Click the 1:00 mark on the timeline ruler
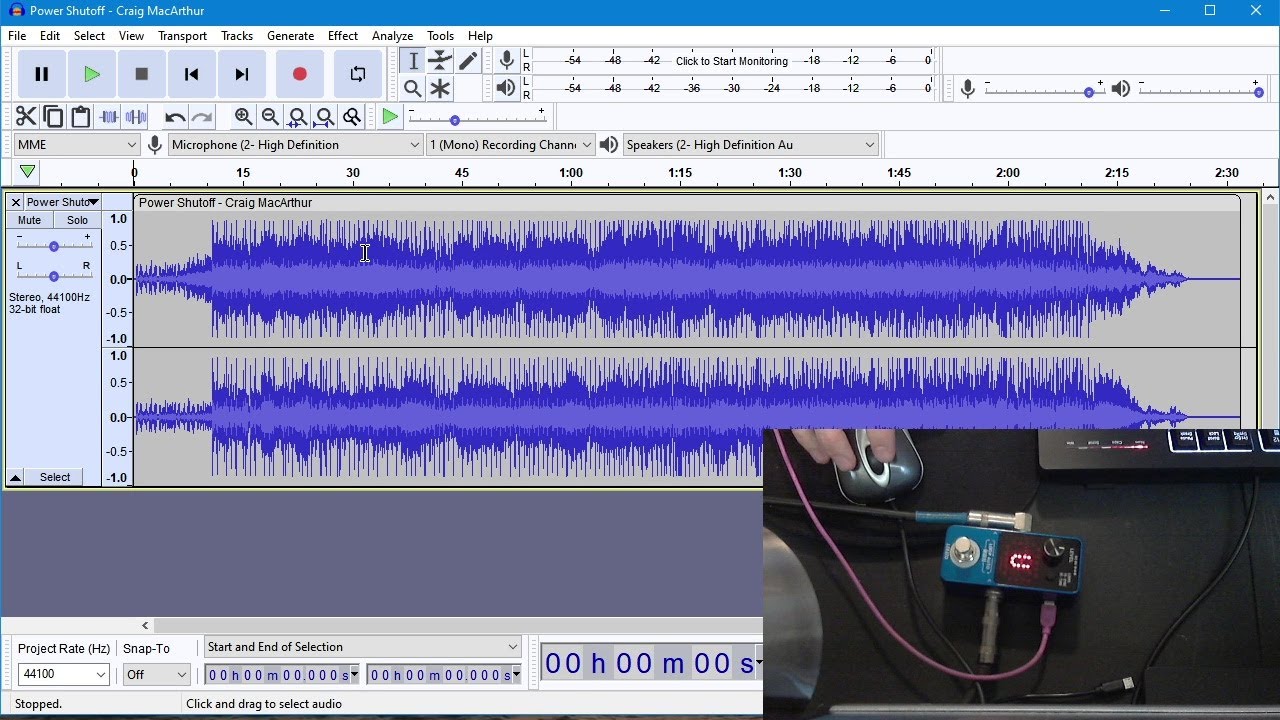This screenshot has width=1280, height=720. click(x=571, y=173)
